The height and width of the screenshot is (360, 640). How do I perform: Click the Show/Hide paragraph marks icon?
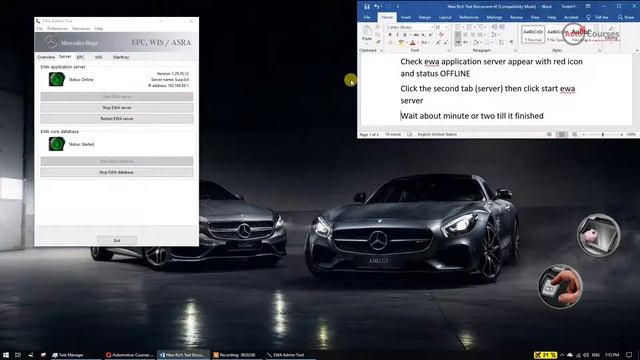click(x=511, y=42)
